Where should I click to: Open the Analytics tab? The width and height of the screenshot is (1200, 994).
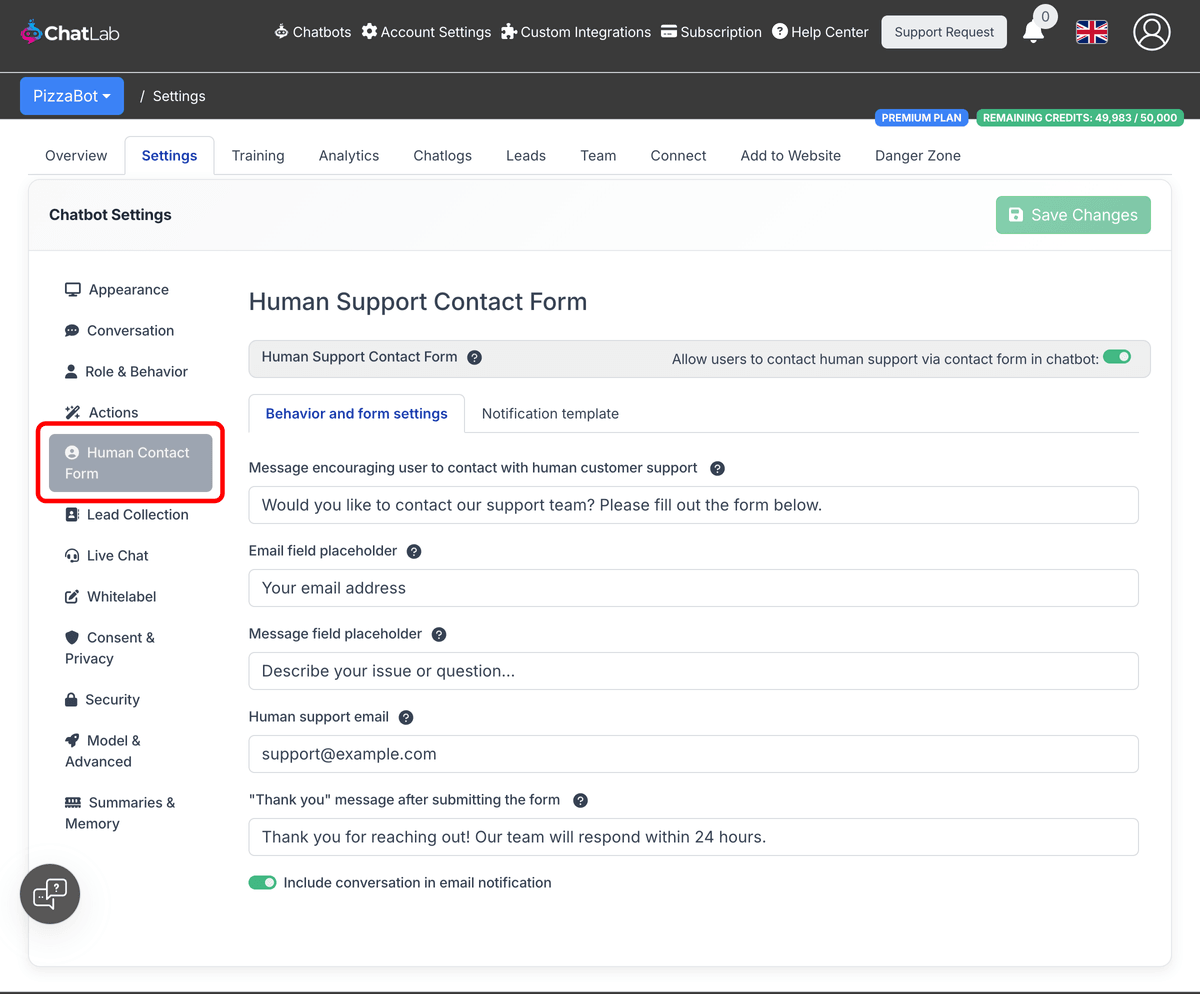pos(348,155)
